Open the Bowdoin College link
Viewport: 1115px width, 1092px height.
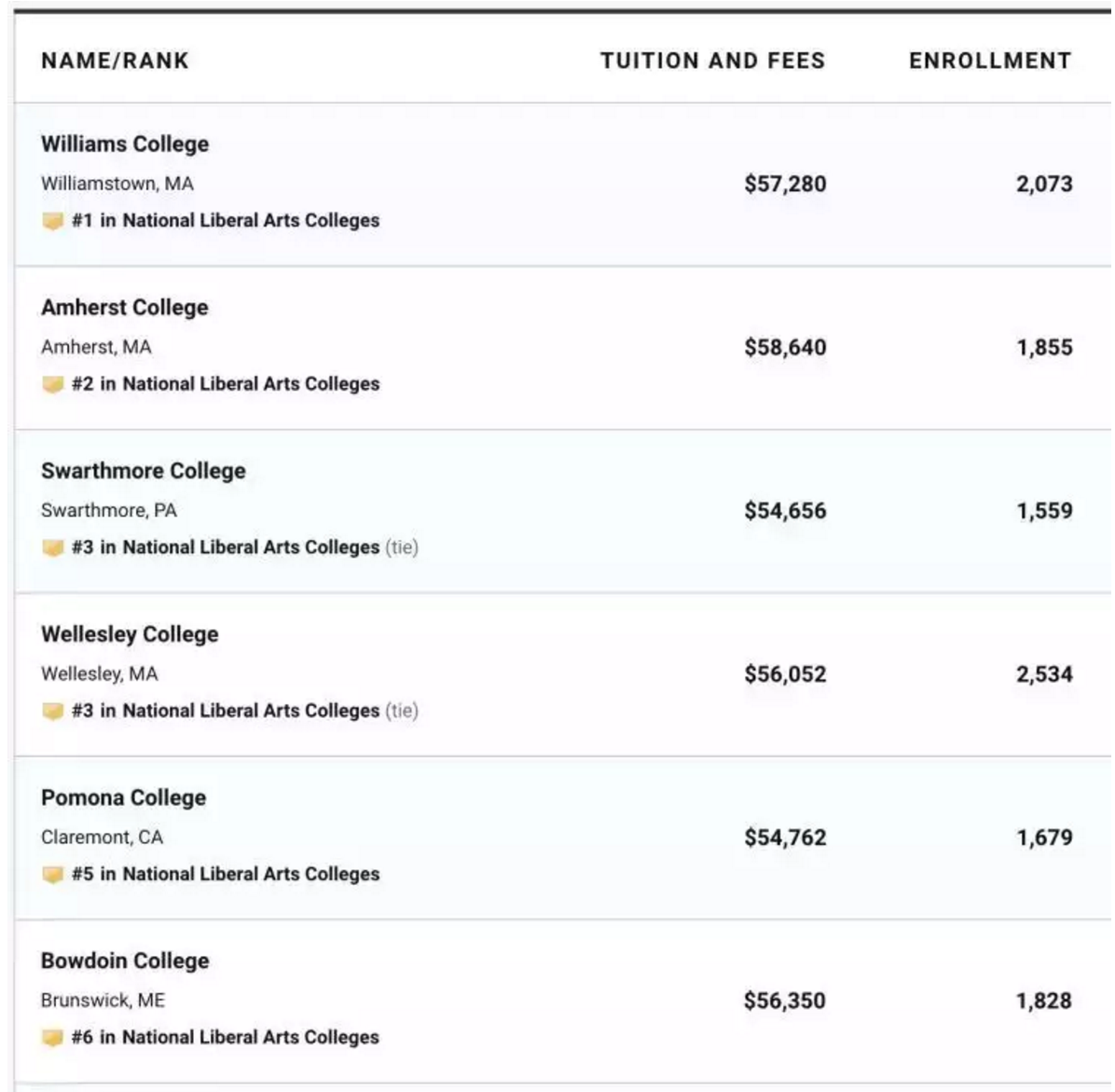tap(125, 961)
